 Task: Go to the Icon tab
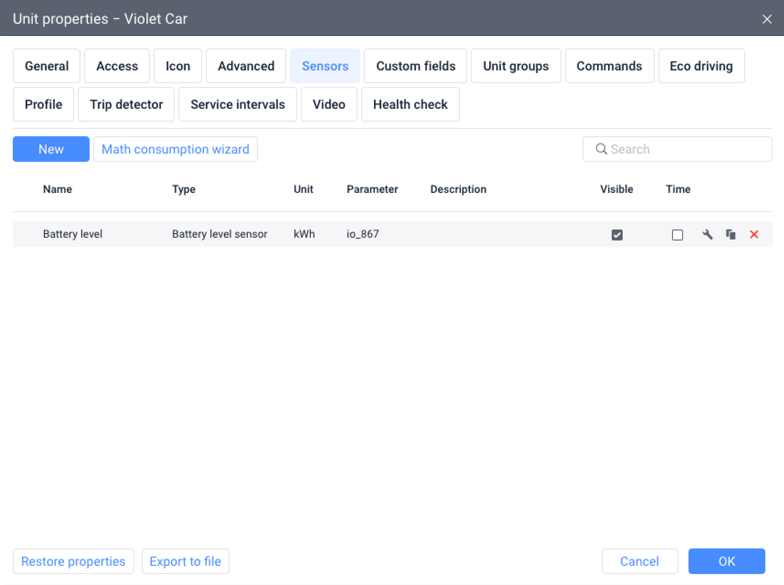tap(178, 66)
